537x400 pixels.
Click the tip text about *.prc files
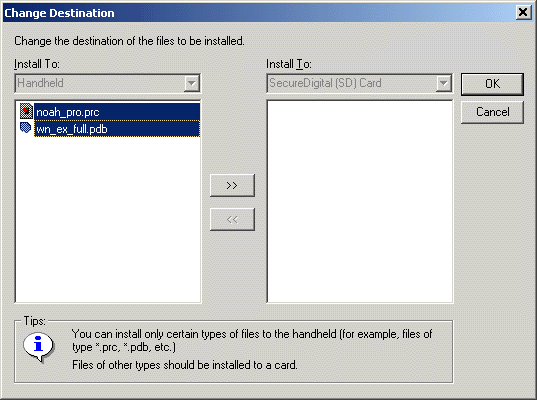(252, 340)
